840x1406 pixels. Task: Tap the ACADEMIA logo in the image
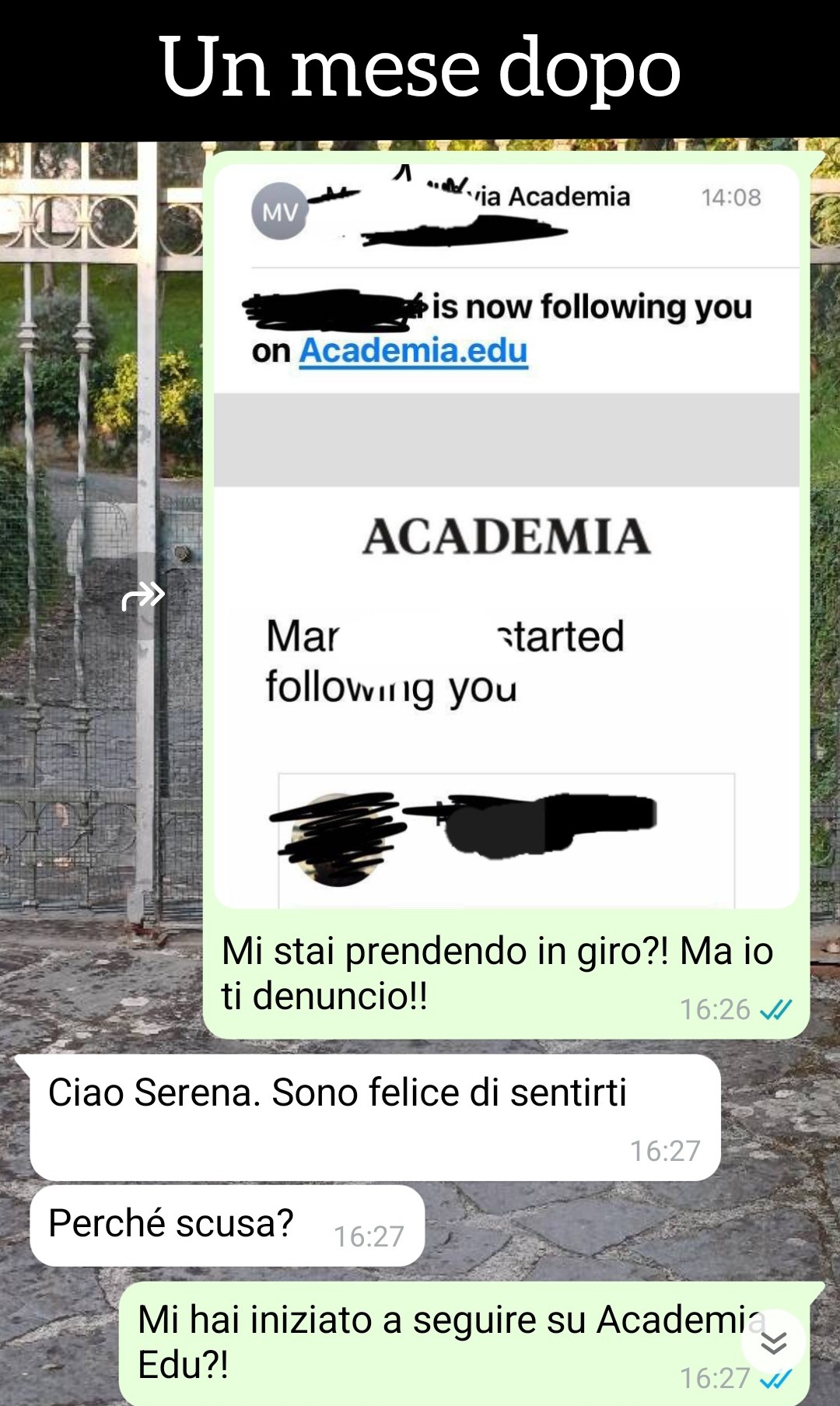(506, 537)
